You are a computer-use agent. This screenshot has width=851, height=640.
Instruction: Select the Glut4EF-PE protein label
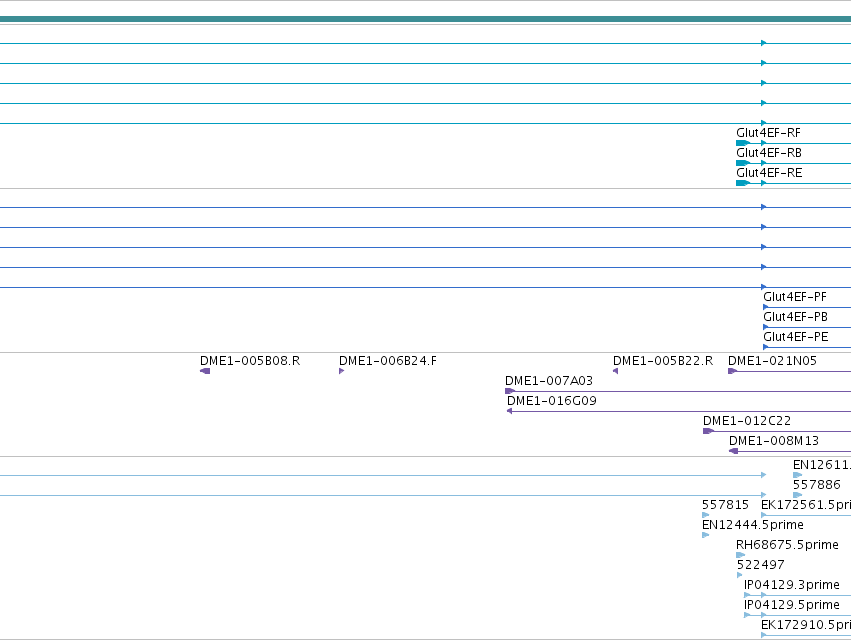(796, 337)
